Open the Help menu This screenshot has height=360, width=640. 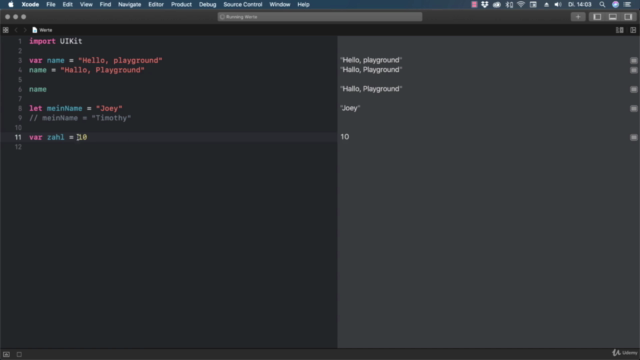click(303, 4)
